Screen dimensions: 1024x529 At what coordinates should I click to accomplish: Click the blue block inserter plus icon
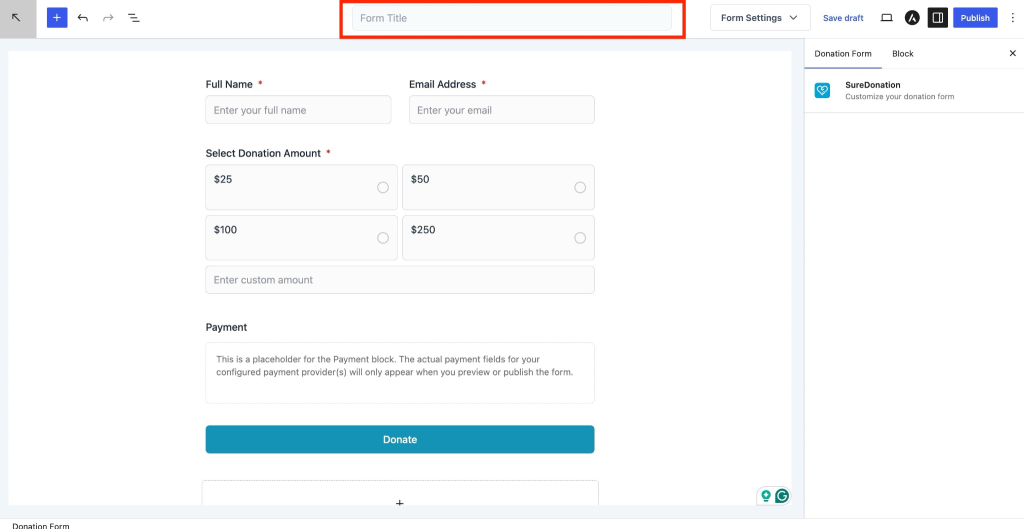tap(57, 18)
